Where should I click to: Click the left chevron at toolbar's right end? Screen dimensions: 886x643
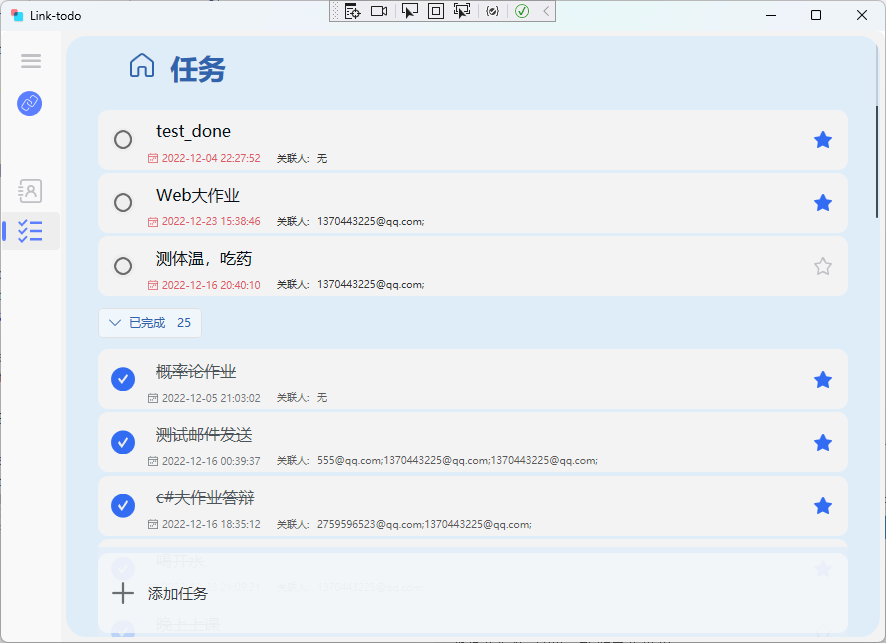544,11
